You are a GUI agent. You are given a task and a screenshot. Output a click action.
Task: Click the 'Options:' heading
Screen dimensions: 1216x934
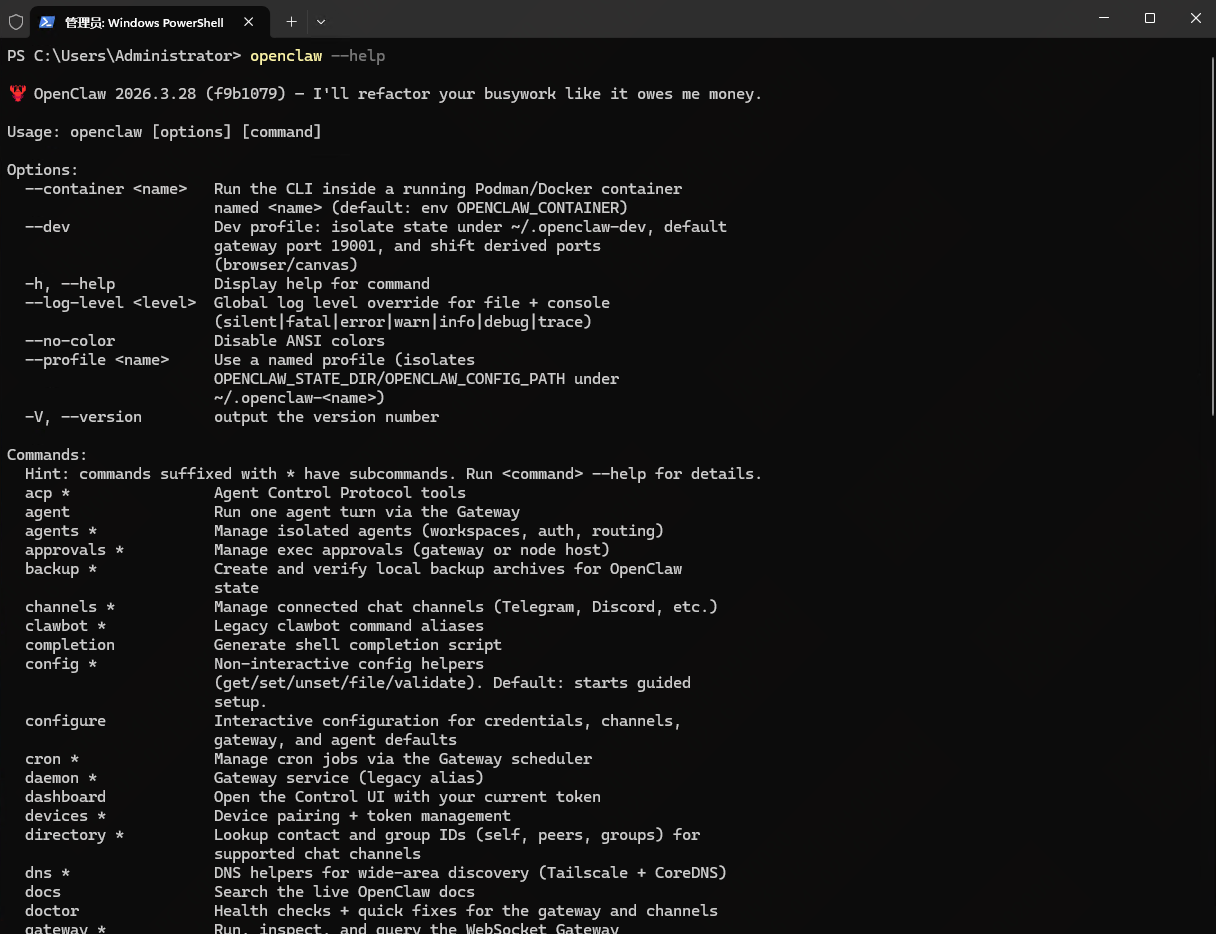[x=42, y=170]
